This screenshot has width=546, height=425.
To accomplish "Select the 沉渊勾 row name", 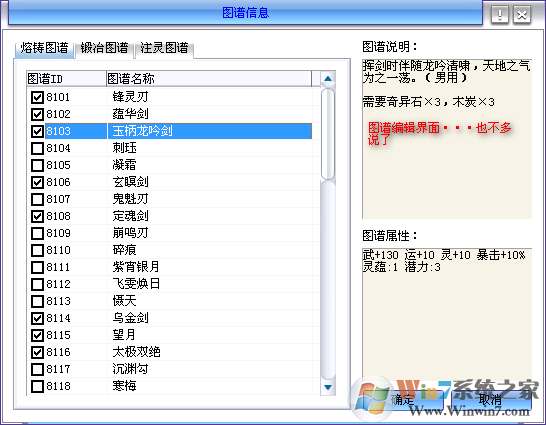I will (x=131, y=369).
